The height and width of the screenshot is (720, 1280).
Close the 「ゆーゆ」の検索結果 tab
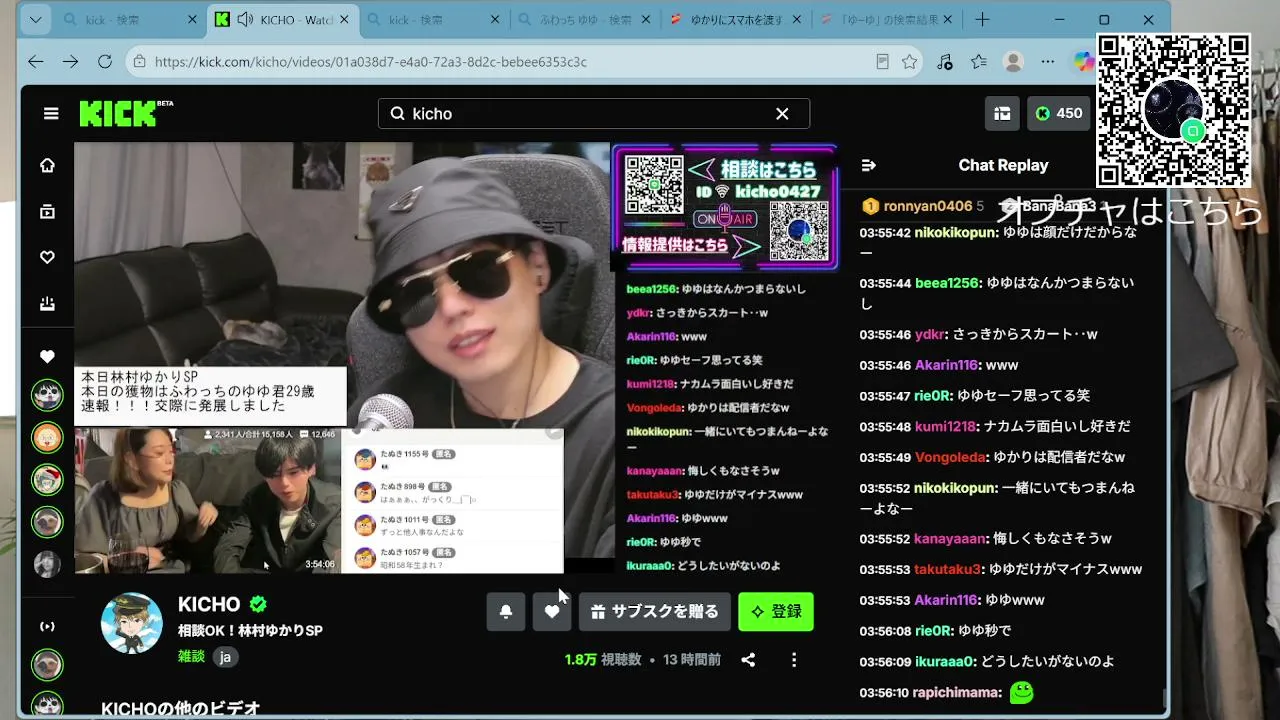click(x=946, y=20)
